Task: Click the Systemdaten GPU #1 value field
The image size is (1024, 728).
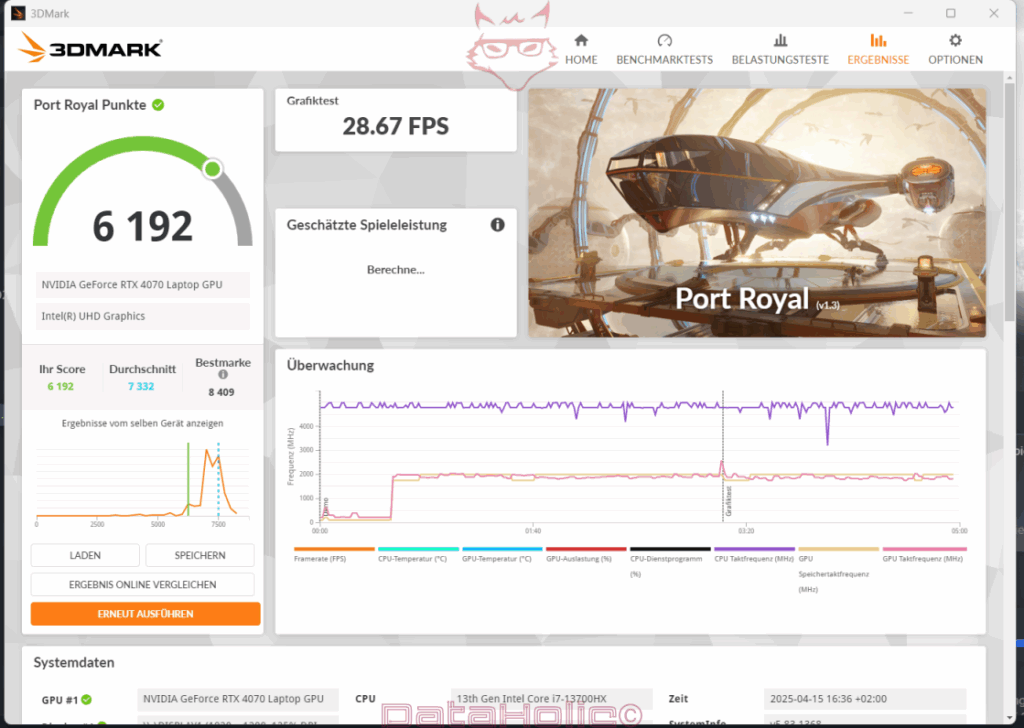Action: pyautogui.click(x=238, y=699)
